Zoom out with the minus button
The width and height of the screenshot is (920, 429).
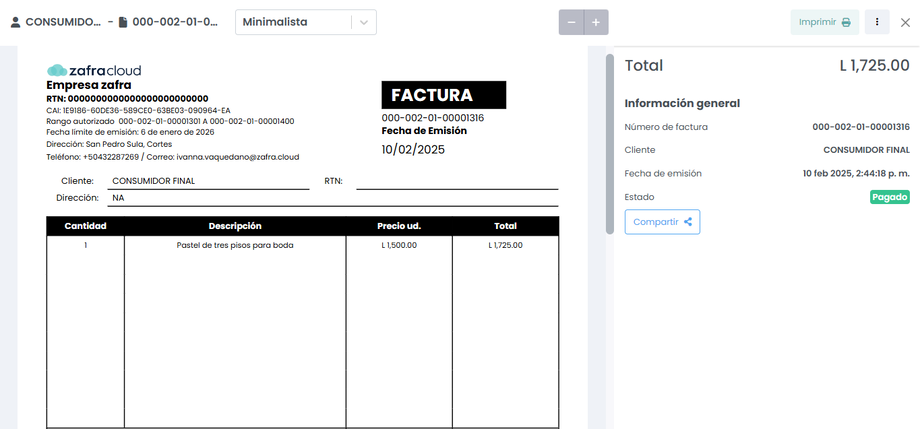(571, 22)
